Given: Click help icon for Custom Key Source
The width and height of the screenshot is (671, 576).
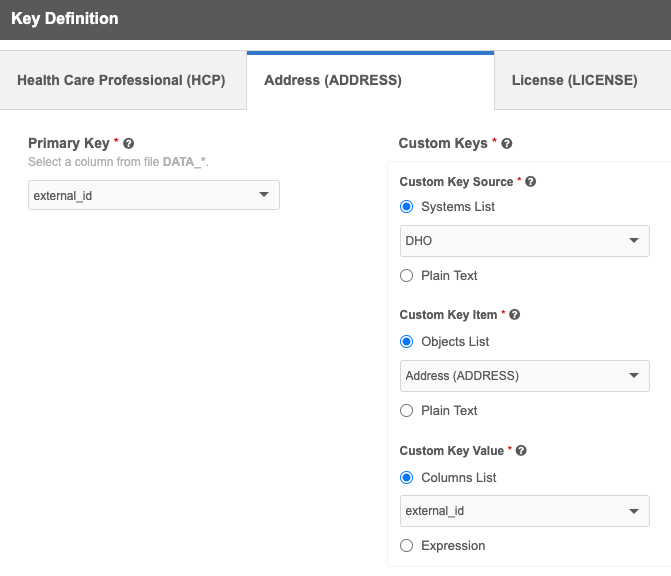Looking at the screenshot, I should point(530,182).
